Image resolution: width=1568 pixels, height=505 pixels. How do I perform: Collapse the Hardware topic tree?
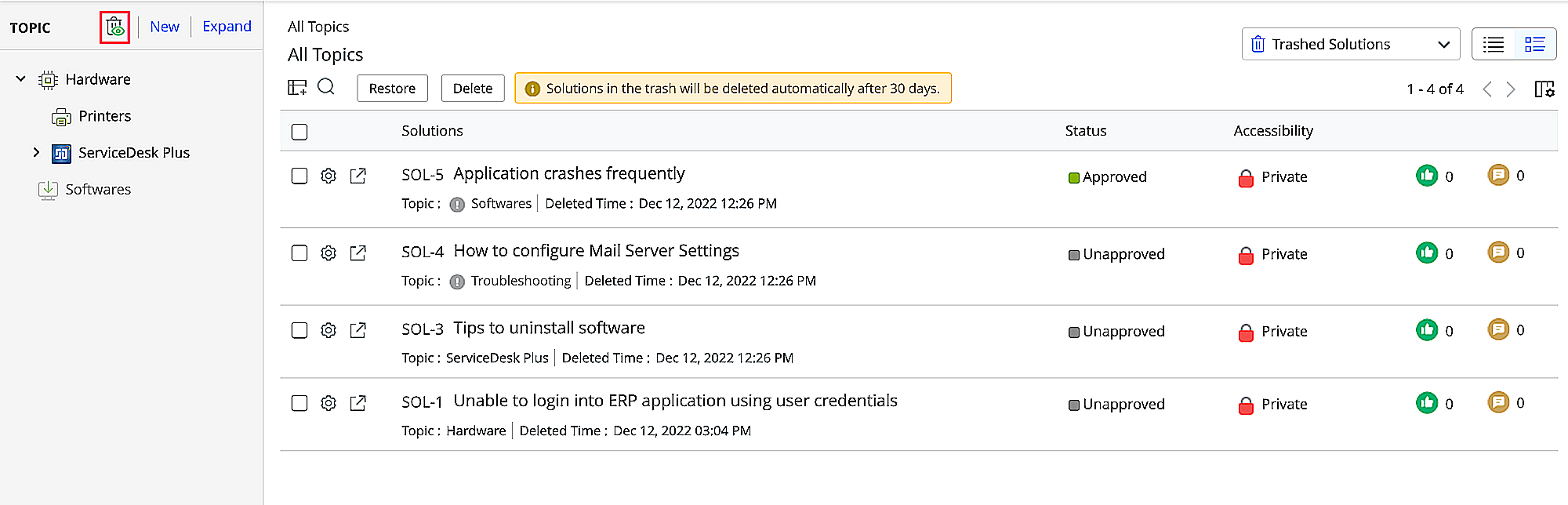pyautogui.click(x=21, y=79)
